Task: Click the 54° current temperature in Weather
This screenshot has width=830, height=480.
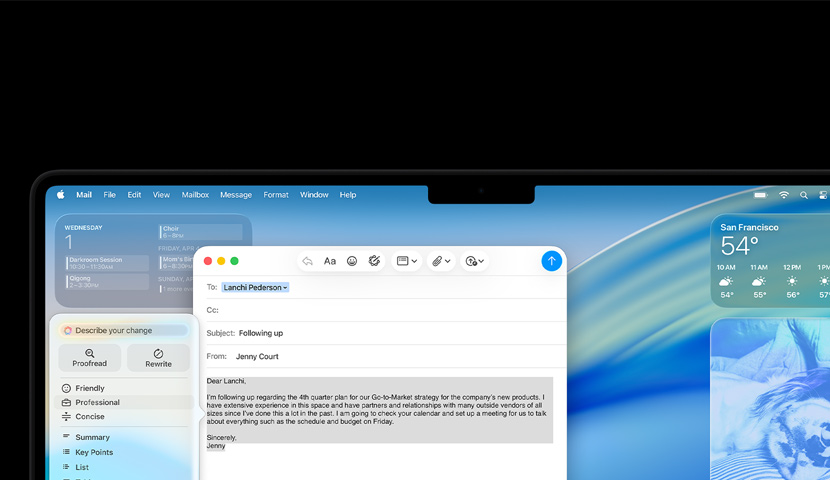Action: tap(739, 246)
